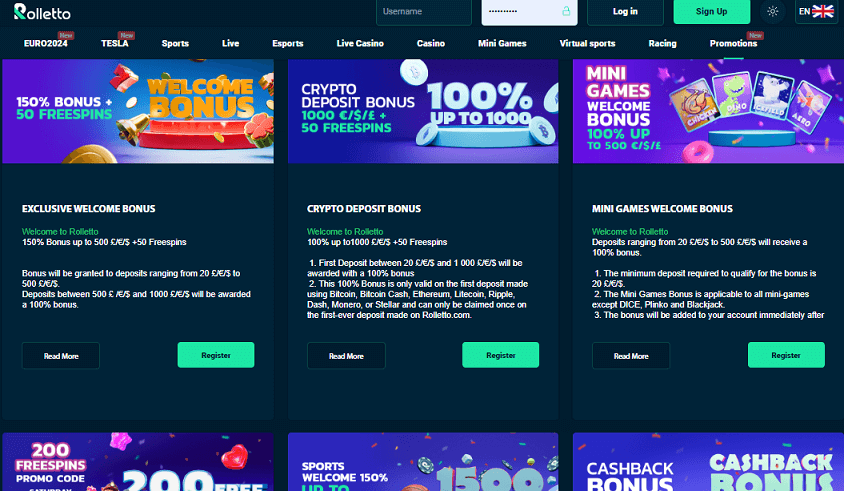Open the Virtual sports section
The height and width of the screenshot is (491, 844).
587,44
